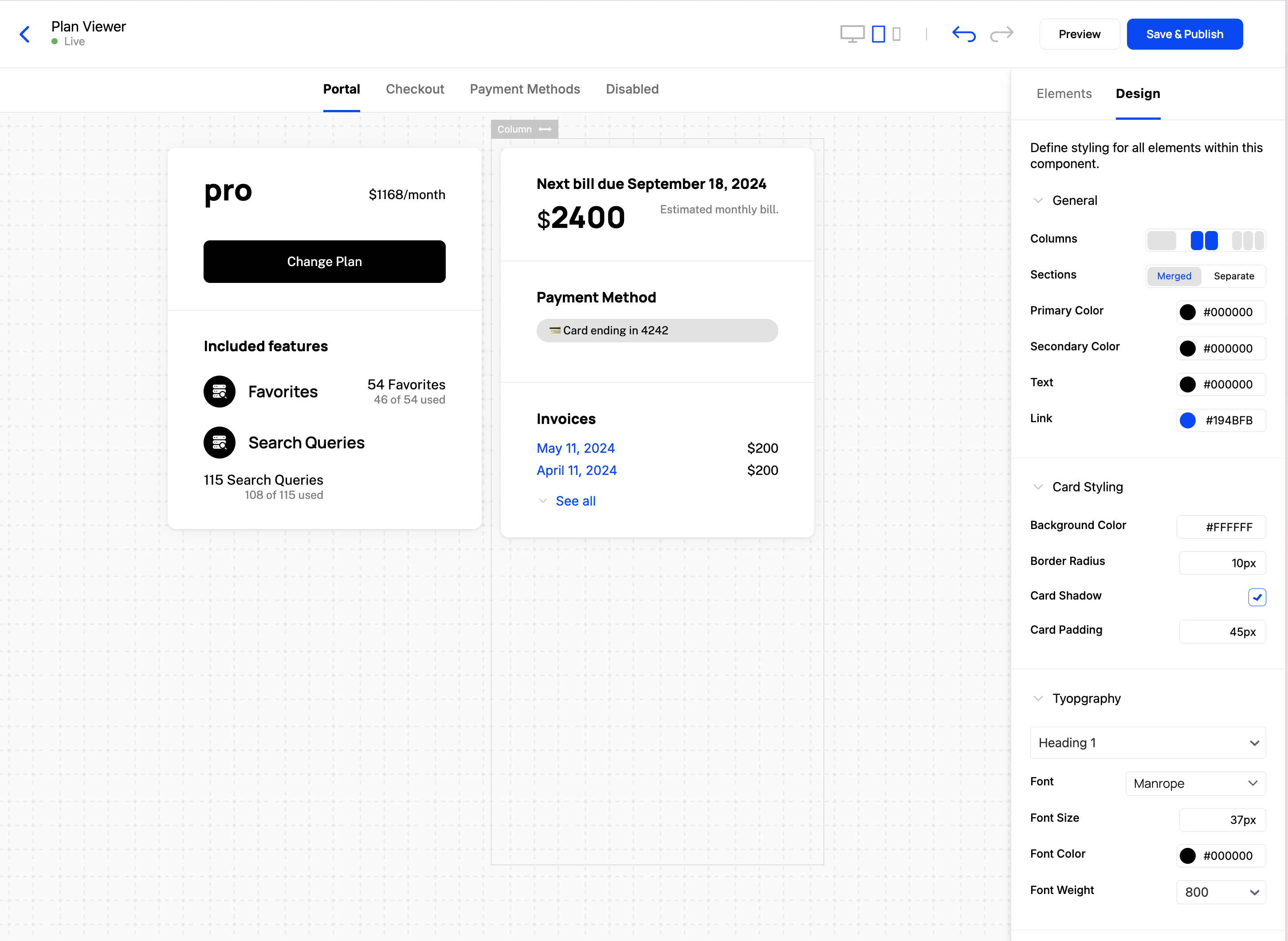Click the Favorites feature icon on pro card
Screen dimensions: 1288x941
point(219,391)
